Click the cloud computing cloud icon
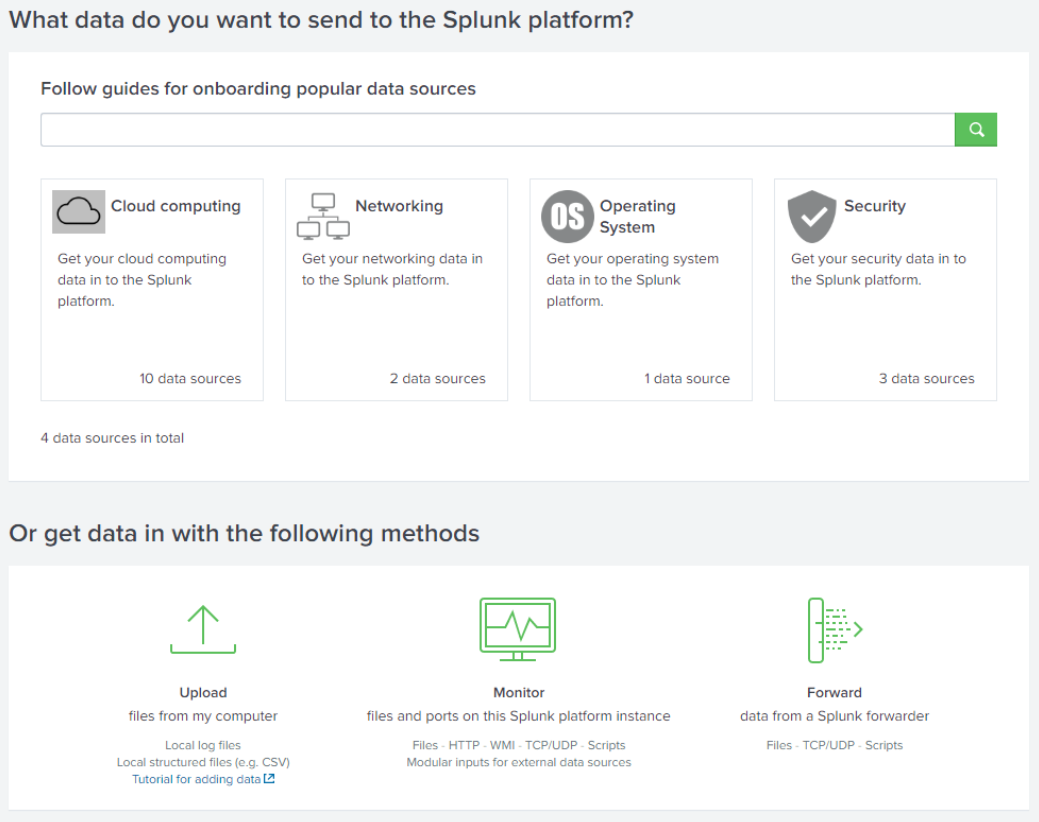 click(x=78, y=212)
